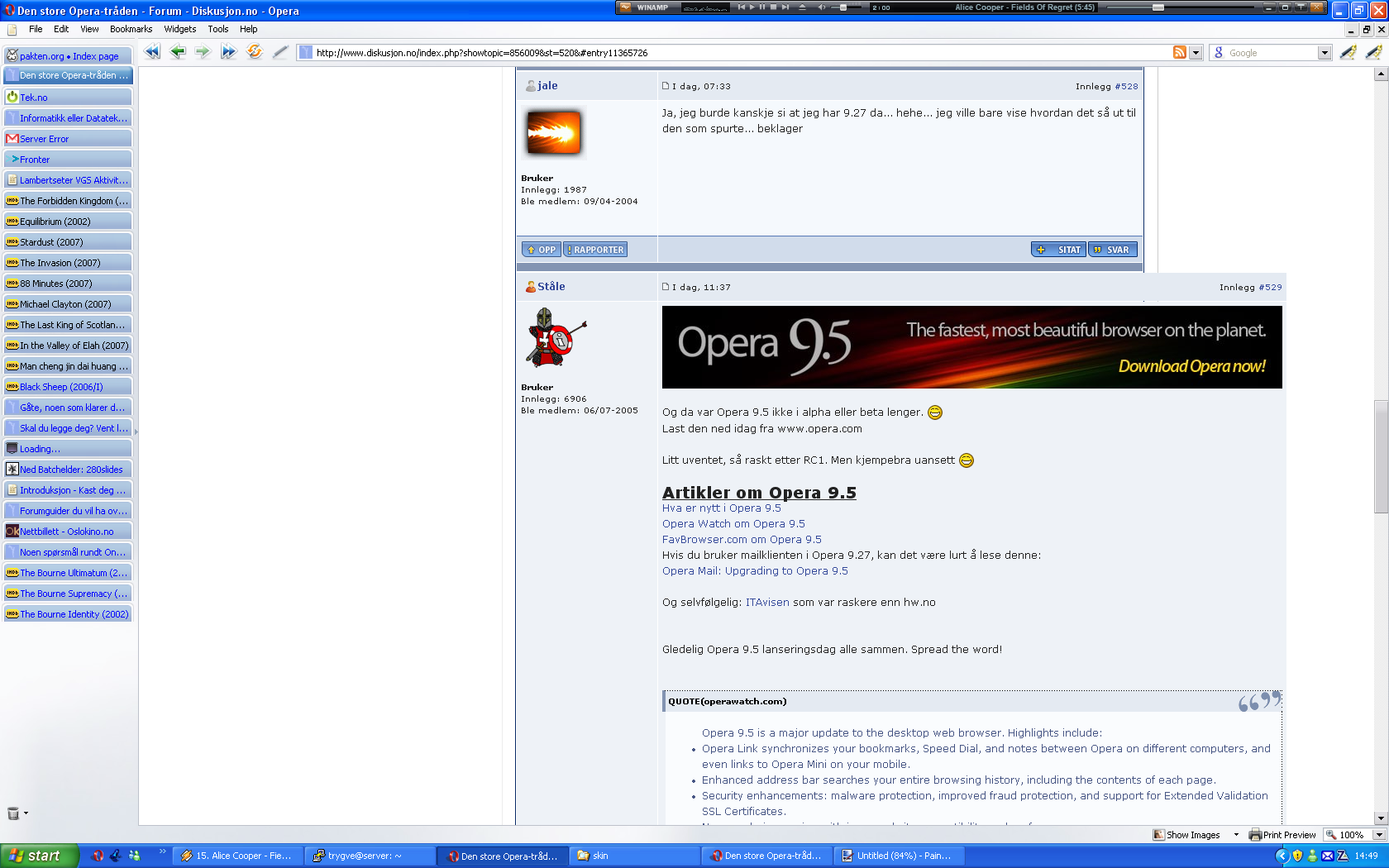This screenshot has height=868, width=1389.
Task: Adjust the Winamp volume slider
Action: (x=845, y=7)
